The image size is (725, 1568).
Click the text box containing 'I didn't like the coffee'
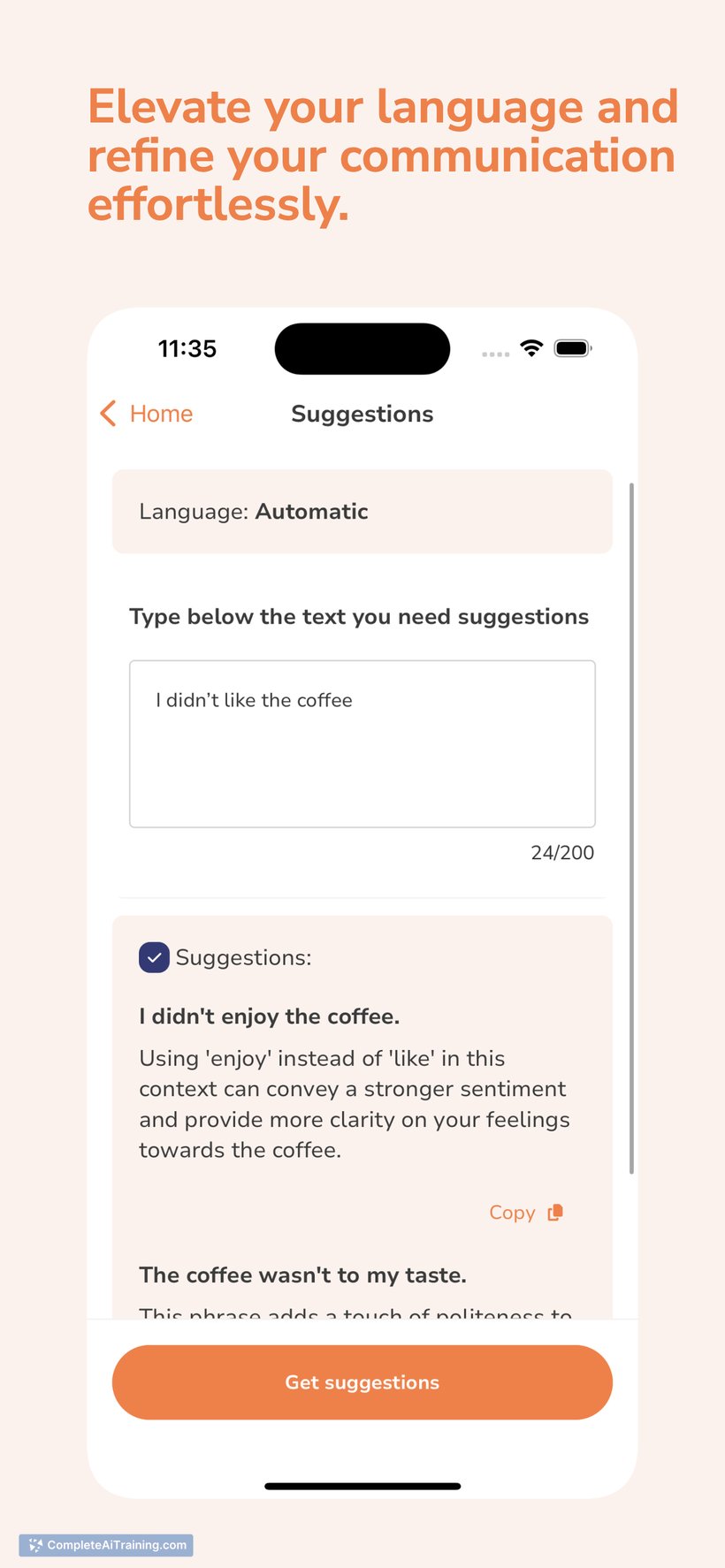click(x=362, y=744)
